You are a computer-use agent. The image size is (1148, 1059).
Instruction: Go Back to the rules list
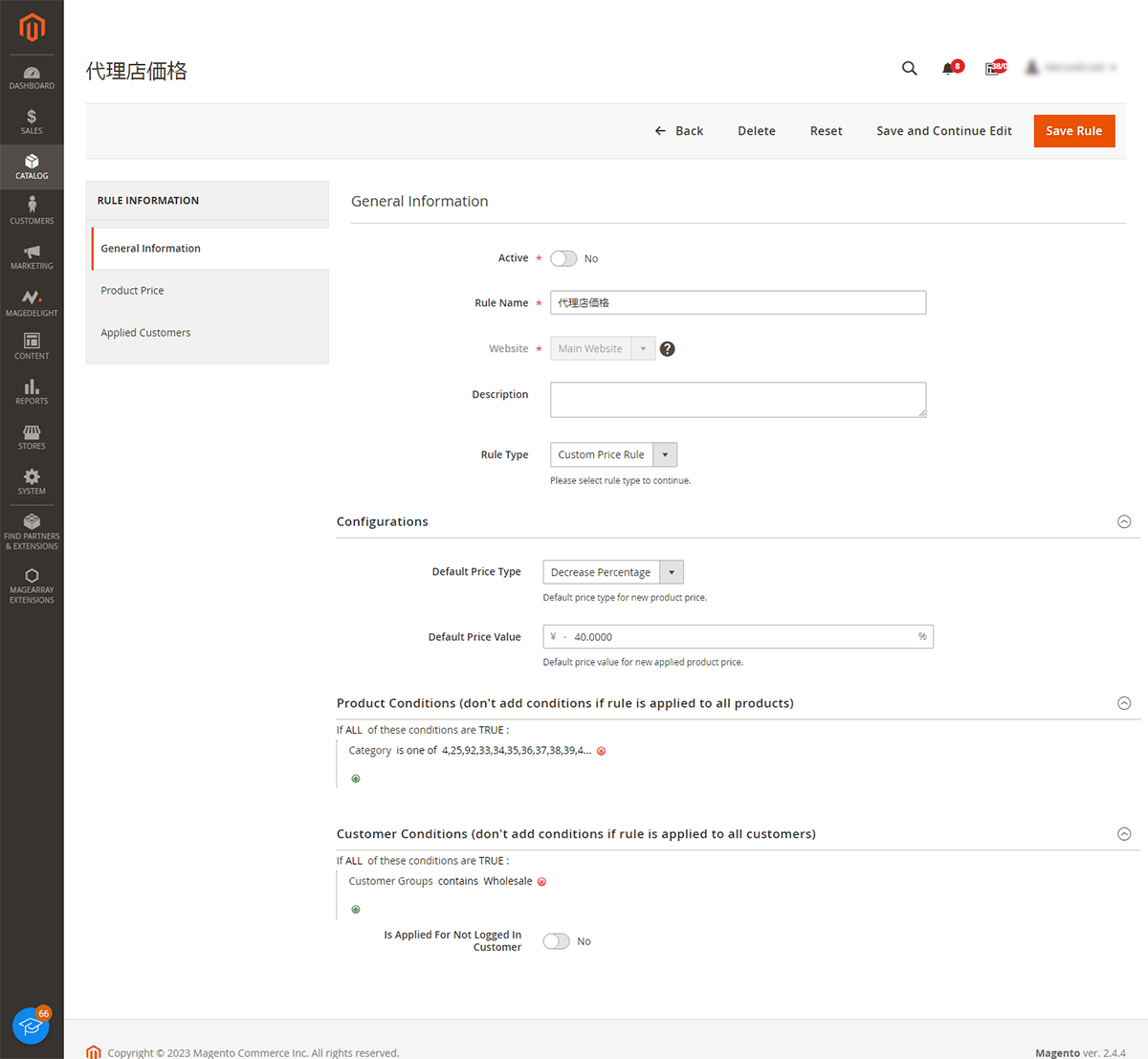point(678,131)
